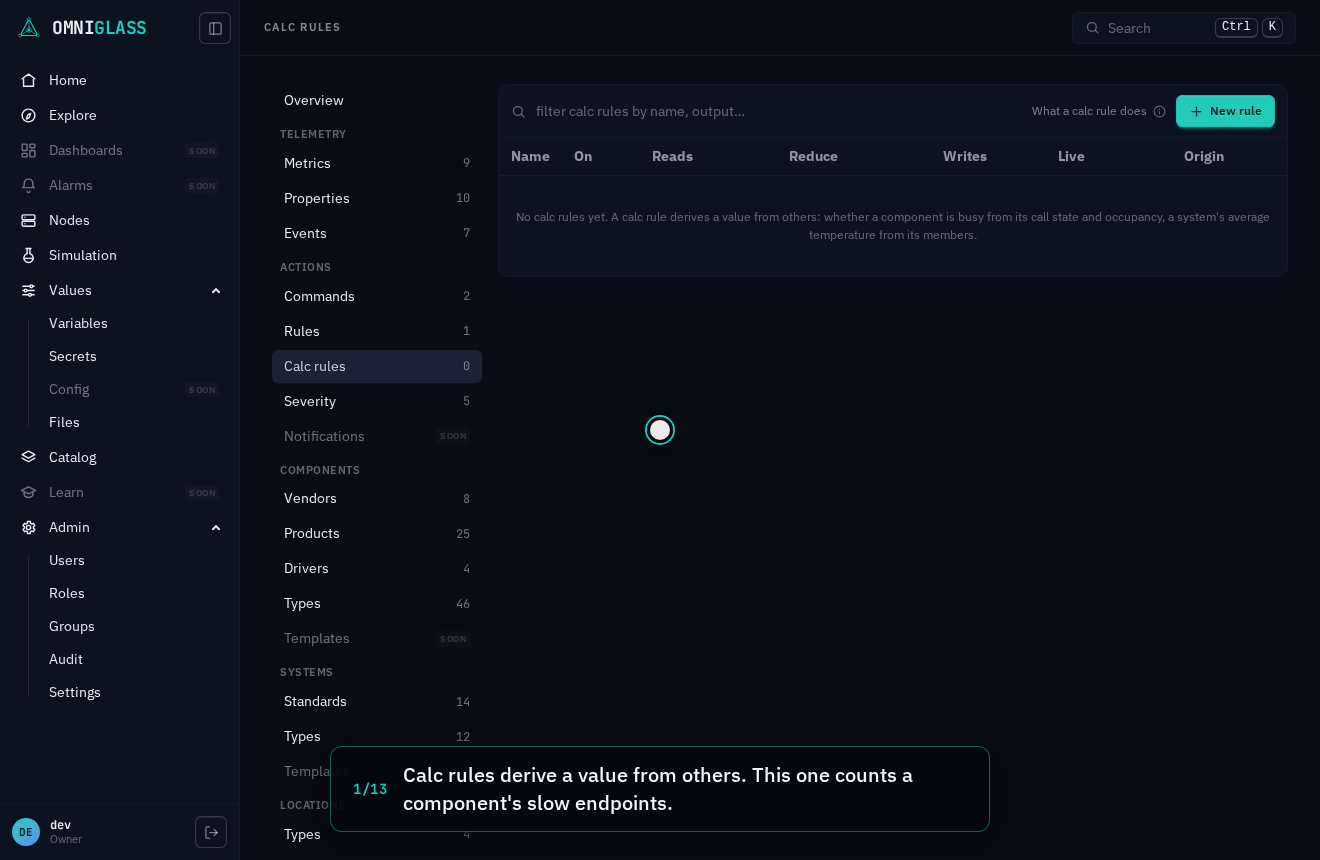Viewport: 1320px width, 860px height.
Task: Click the info icon beside 'What a calc rule does'
Action: click(x=1160, y=111)
